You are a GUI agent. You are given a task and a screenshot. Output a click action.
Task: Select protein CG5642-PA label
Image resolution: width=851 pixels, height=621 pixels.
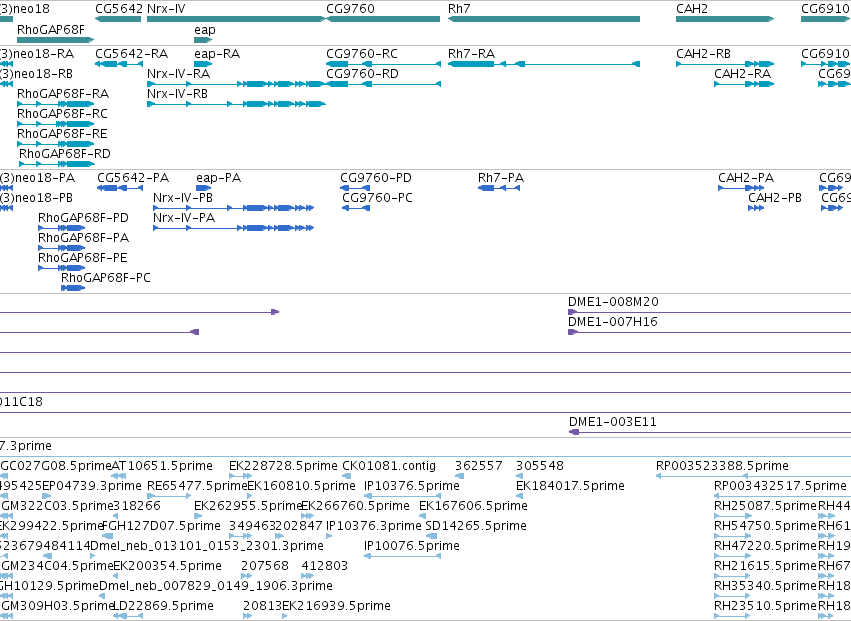coord(133,178)
